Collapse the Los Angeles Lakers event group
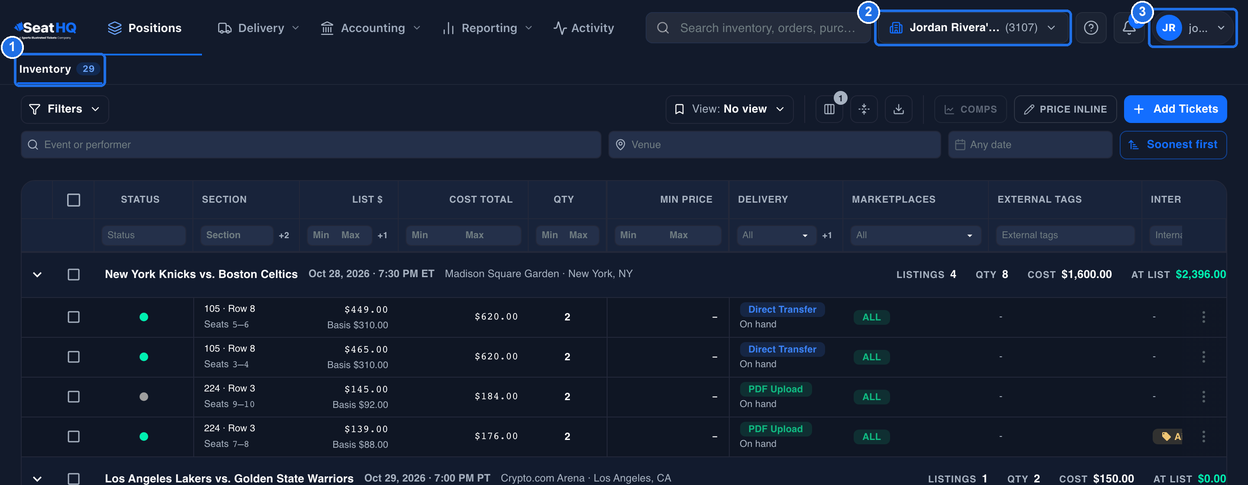Image resolution: width=1248 pixels, height=485 pixels. point(37,479)
